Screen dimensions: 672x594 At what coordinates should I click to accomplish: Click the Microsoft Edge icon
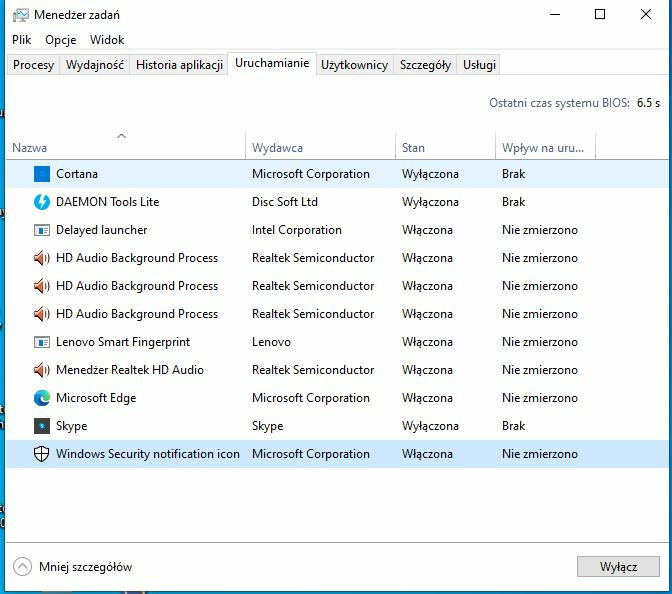[42, 398]
